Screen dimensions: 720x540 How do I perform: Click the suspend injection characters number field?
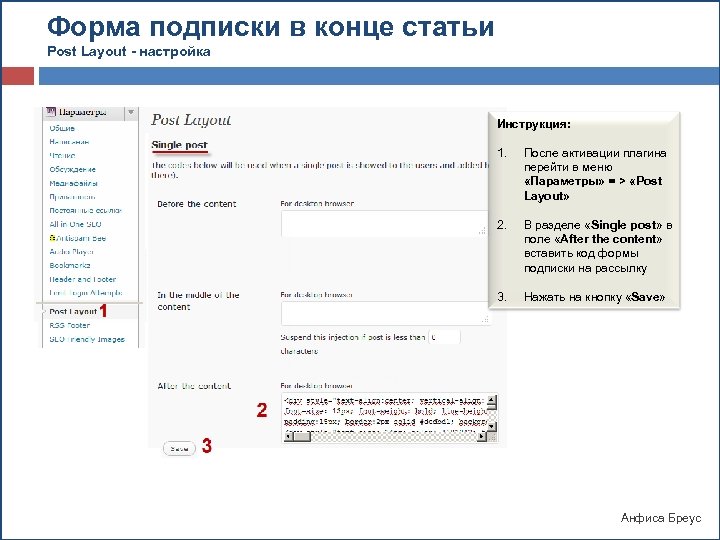444,337
